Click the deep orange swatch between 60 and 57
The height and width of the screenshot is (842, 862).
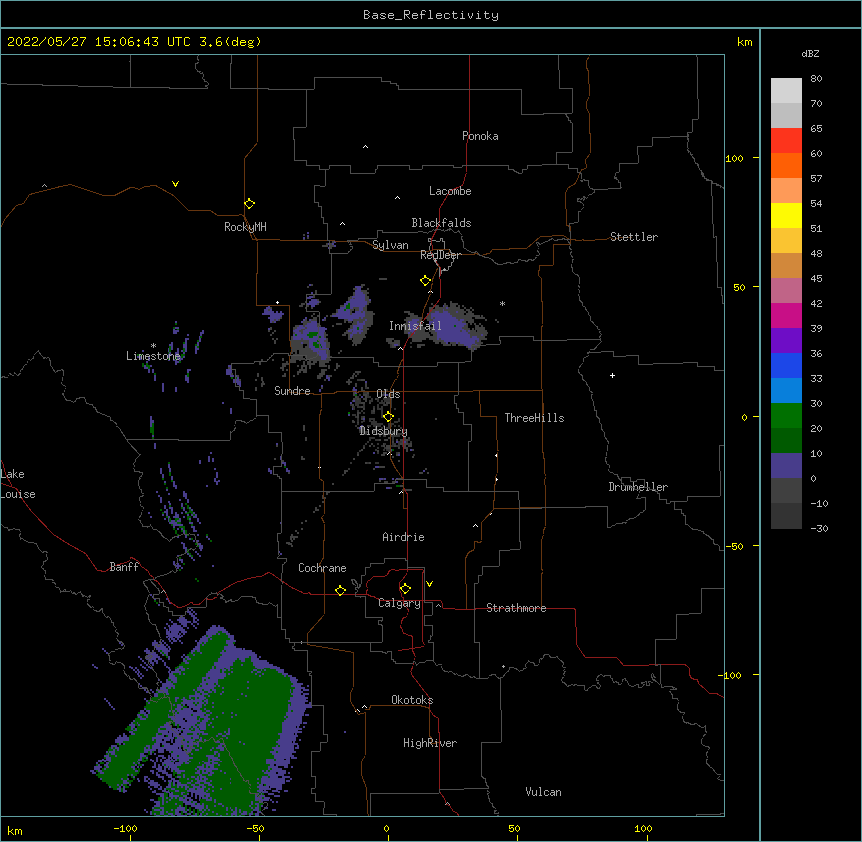pos(786,165)
